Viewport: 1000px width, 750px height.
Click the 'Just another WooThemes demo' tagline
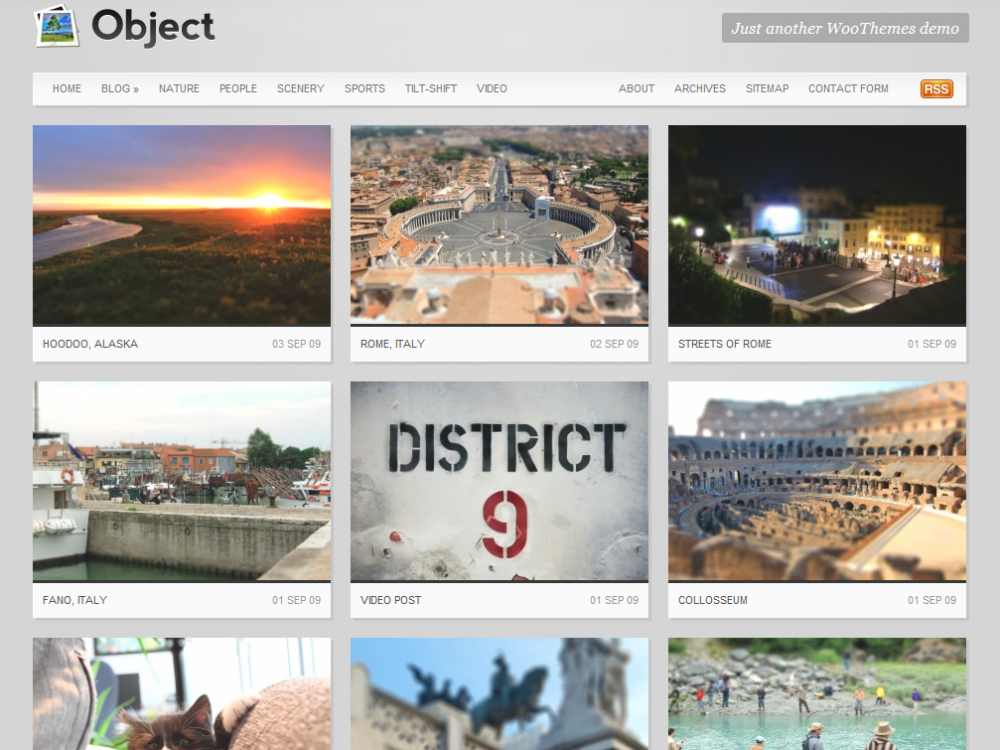[x=845, y=28]
